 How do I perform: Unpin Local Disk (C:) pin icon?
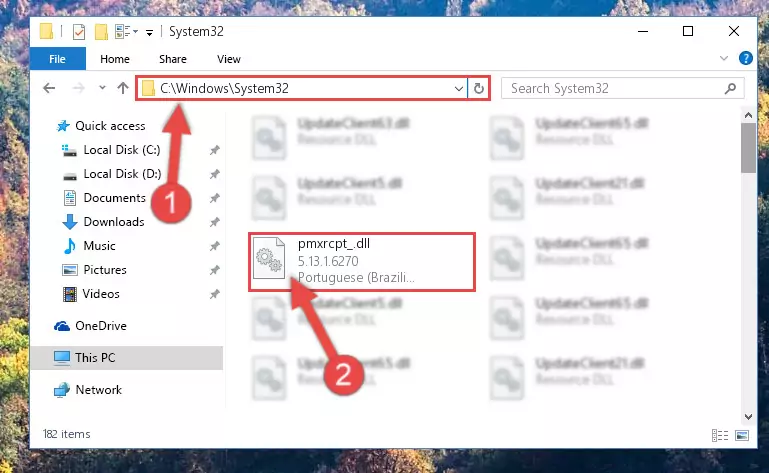pos(214,151)
